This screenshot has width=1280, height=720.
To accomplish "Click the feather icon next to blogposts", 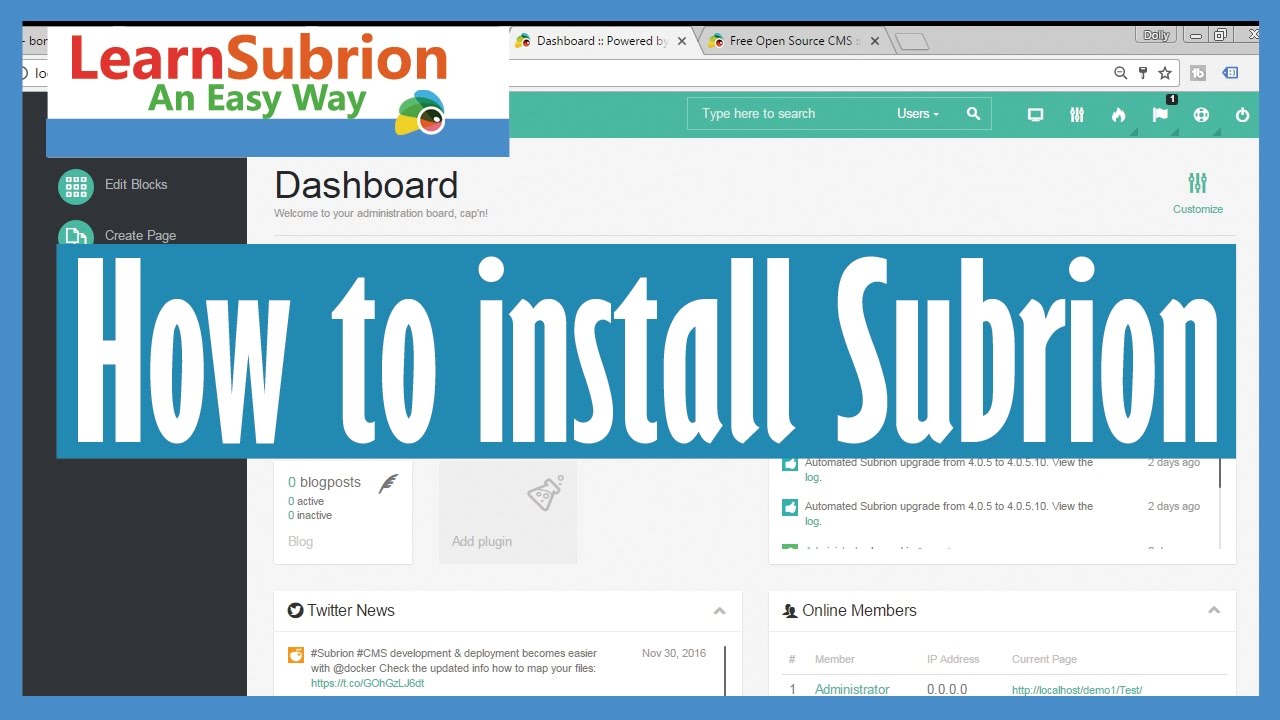I will pyautogui.click(x=388, y=484).
